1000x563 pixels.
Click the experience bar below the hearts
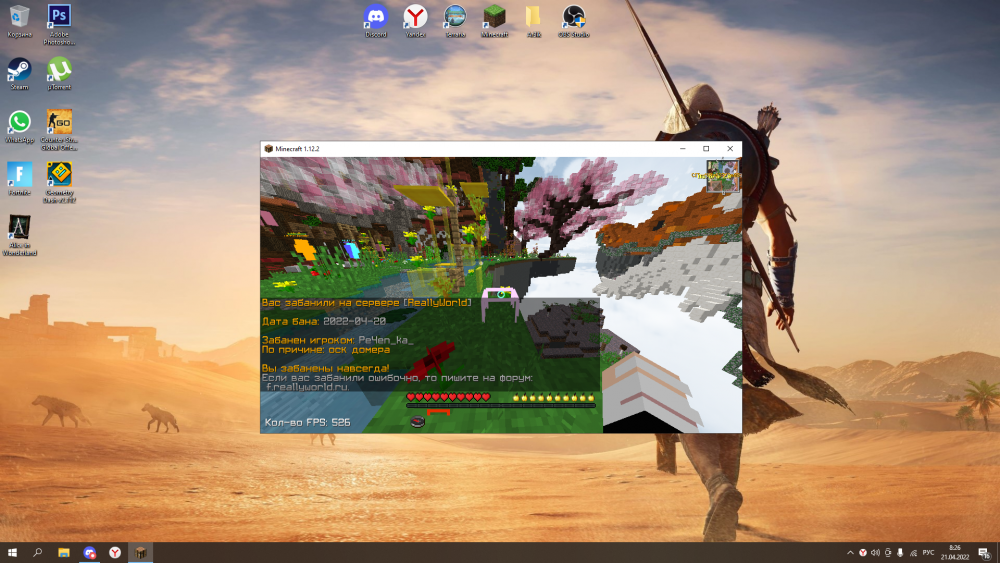click(501, 405)
